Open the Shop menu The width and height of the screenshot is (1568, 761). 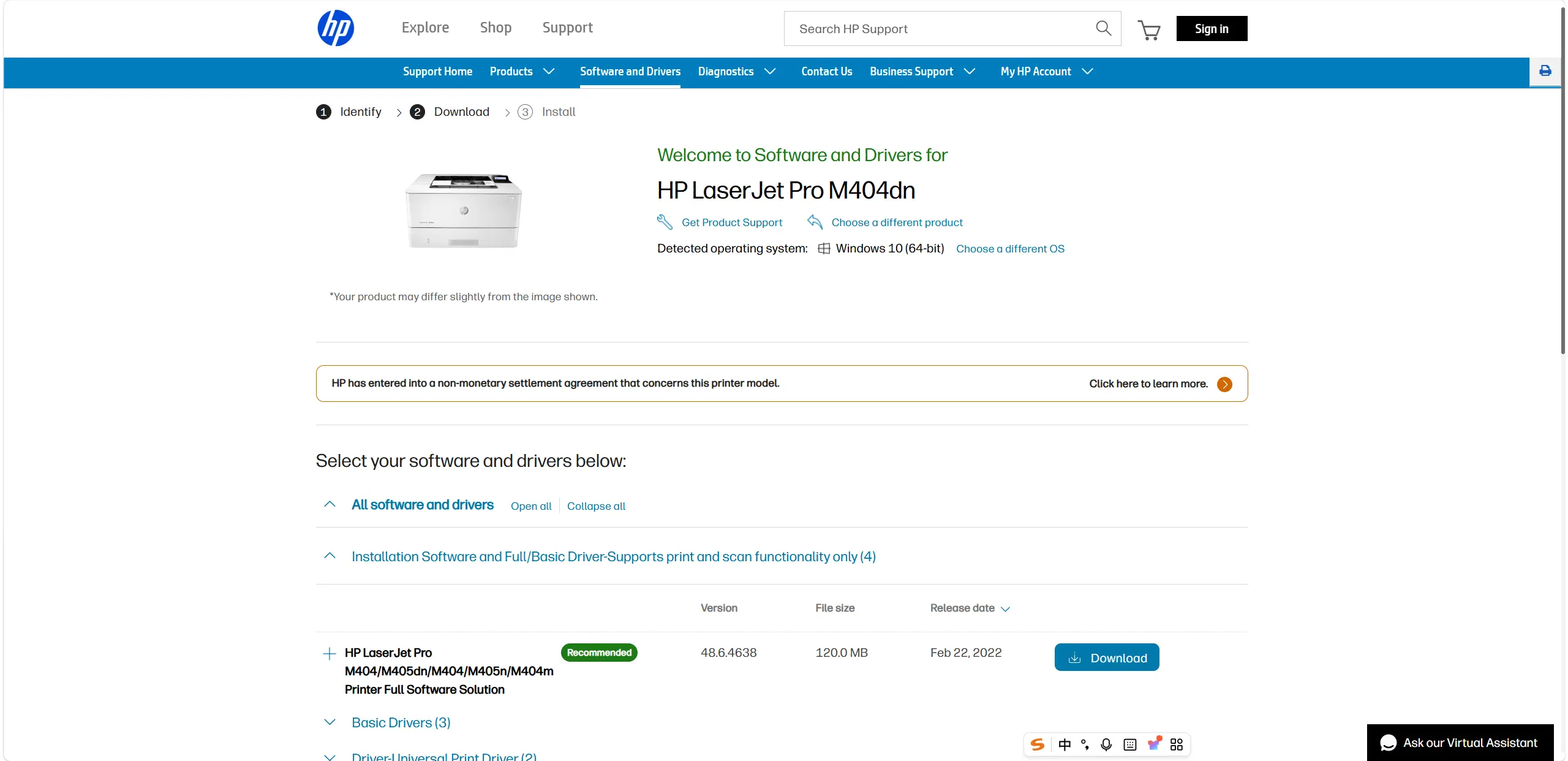pos(496,28)
